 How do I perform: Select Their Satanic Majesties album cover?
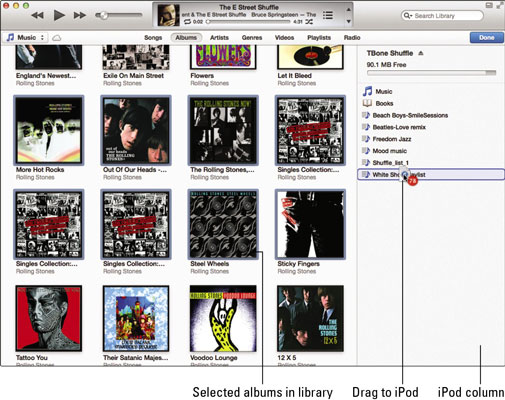click(x=136, y=318)
